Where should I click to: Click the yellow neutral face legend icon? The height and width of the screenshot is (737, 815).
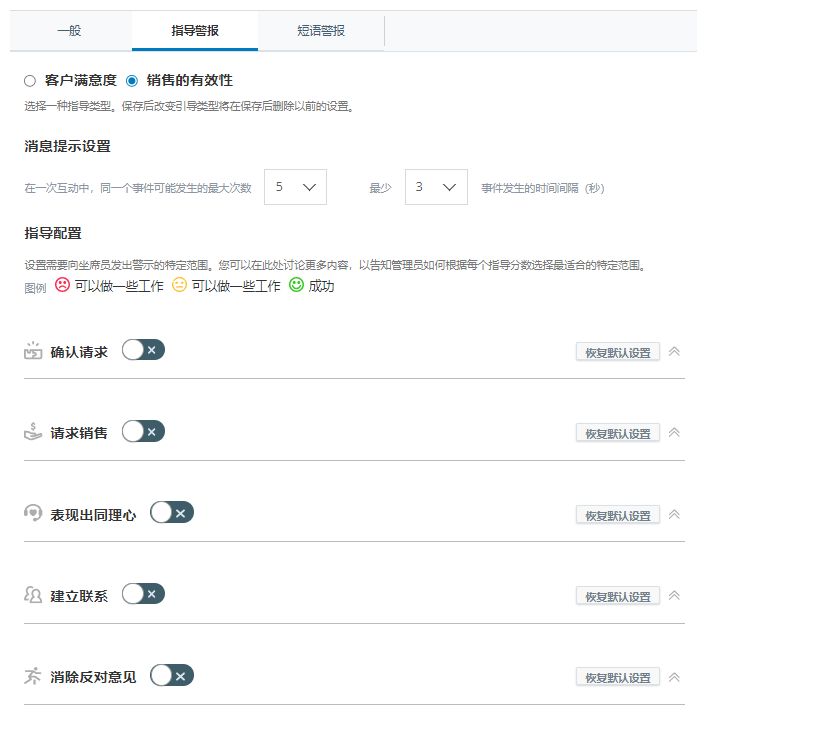tap(179, 285)
